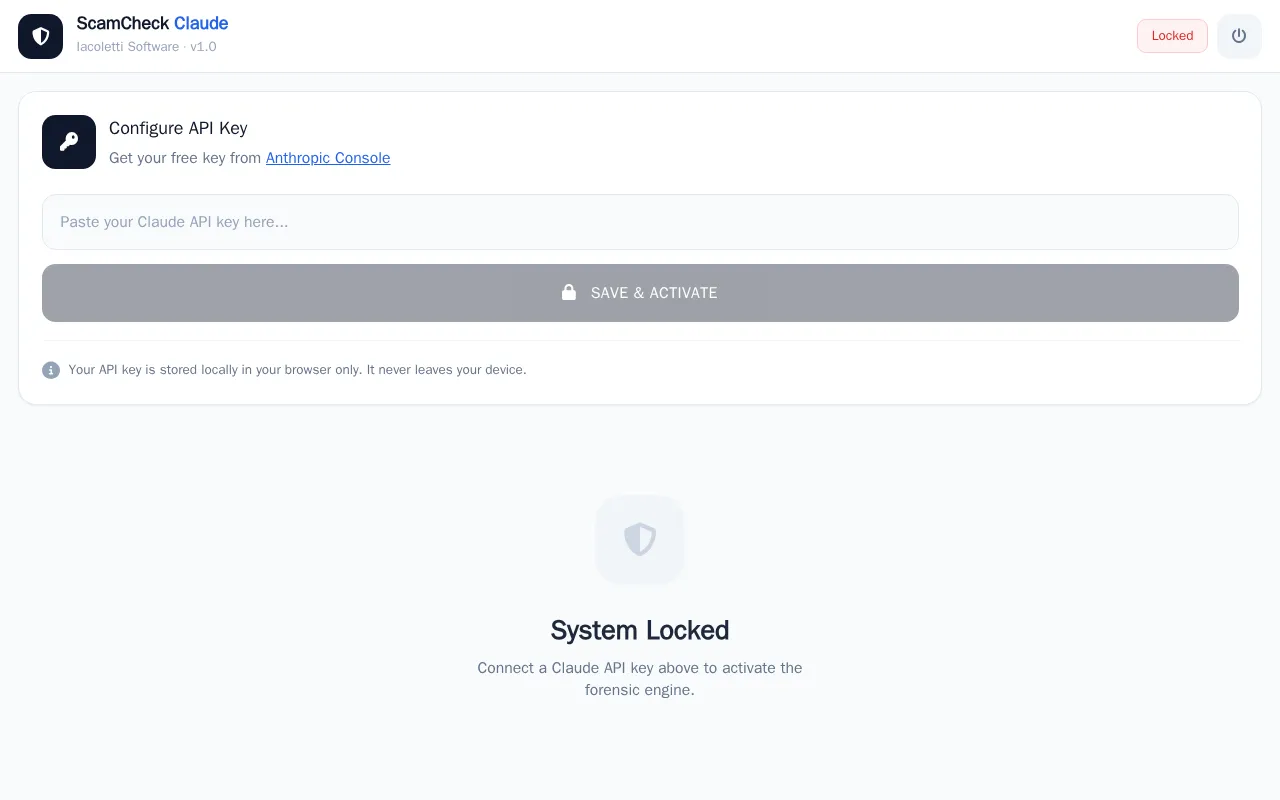Click the 'Connect a Claude API key' message
Image resolution: width=1280 pixels, height=800 pixels.
click(640, 679)
